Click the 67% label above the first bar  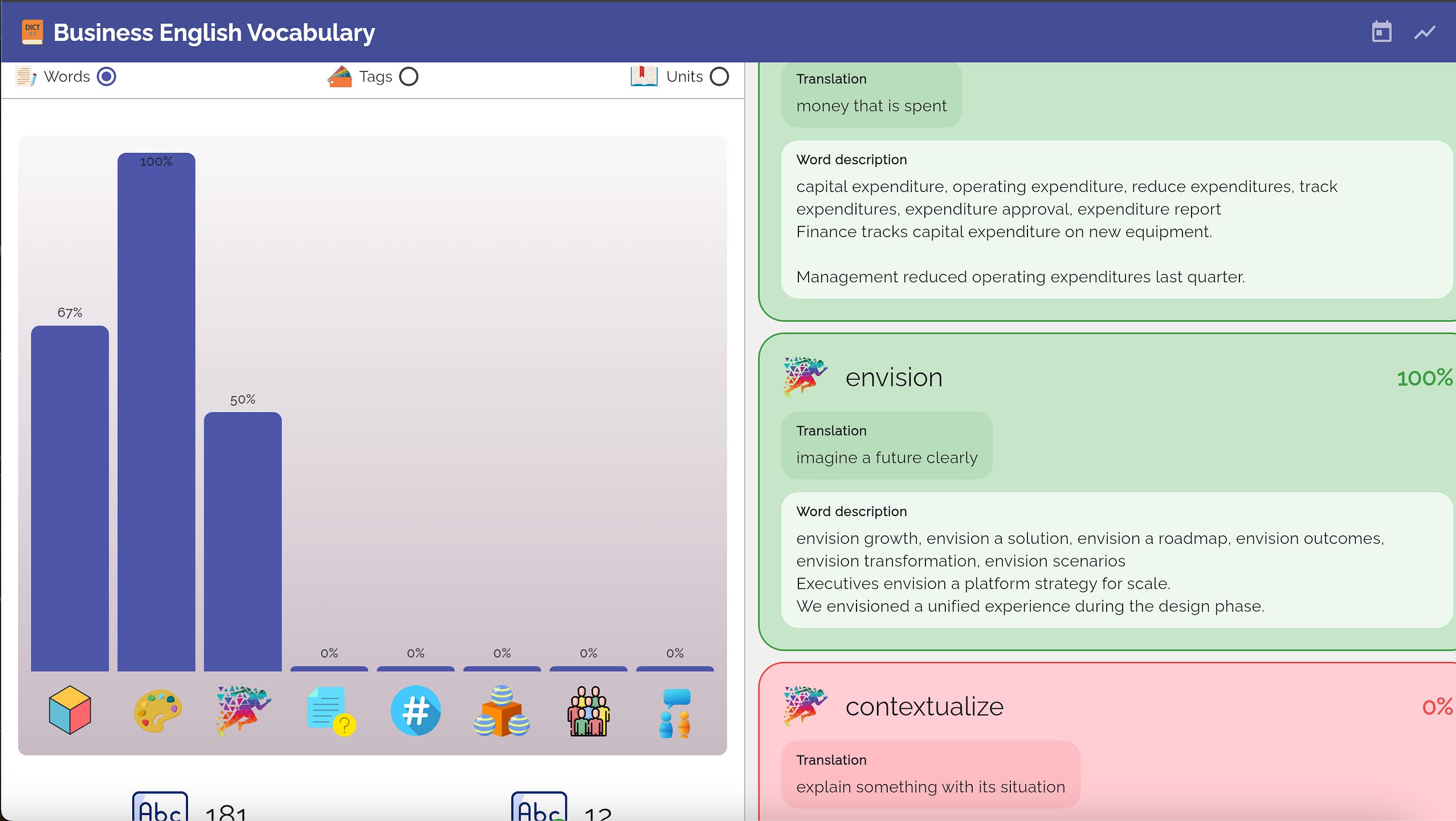(70, 312)
